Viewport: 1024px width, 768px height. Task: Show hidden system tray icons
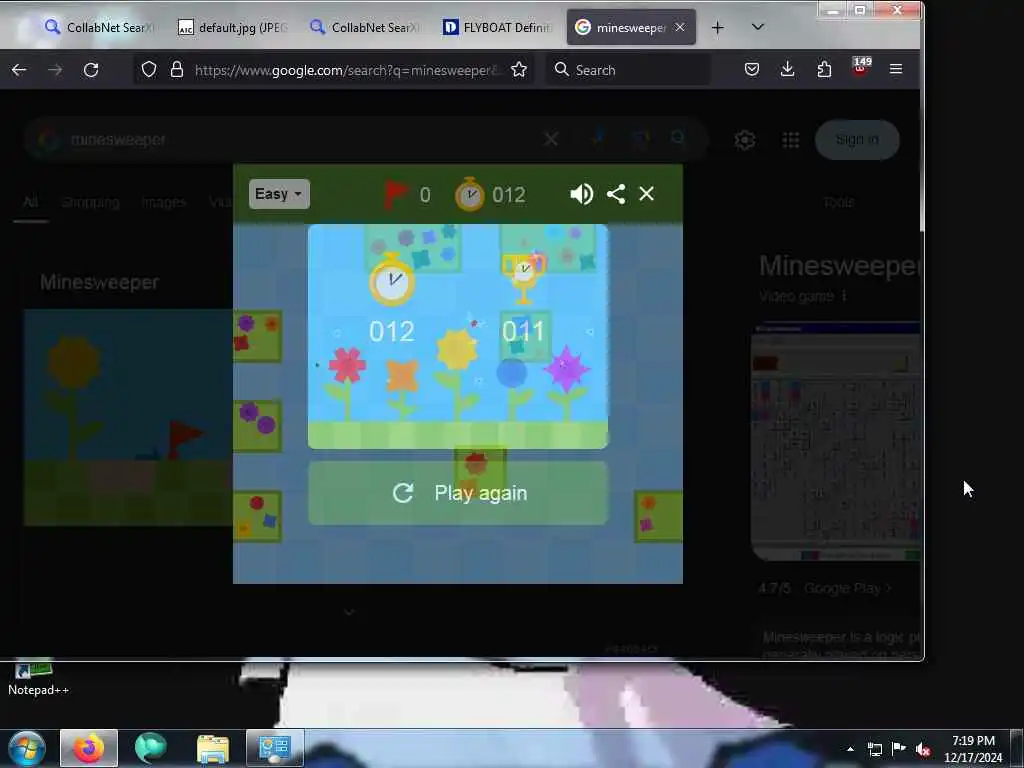point(850,749)
